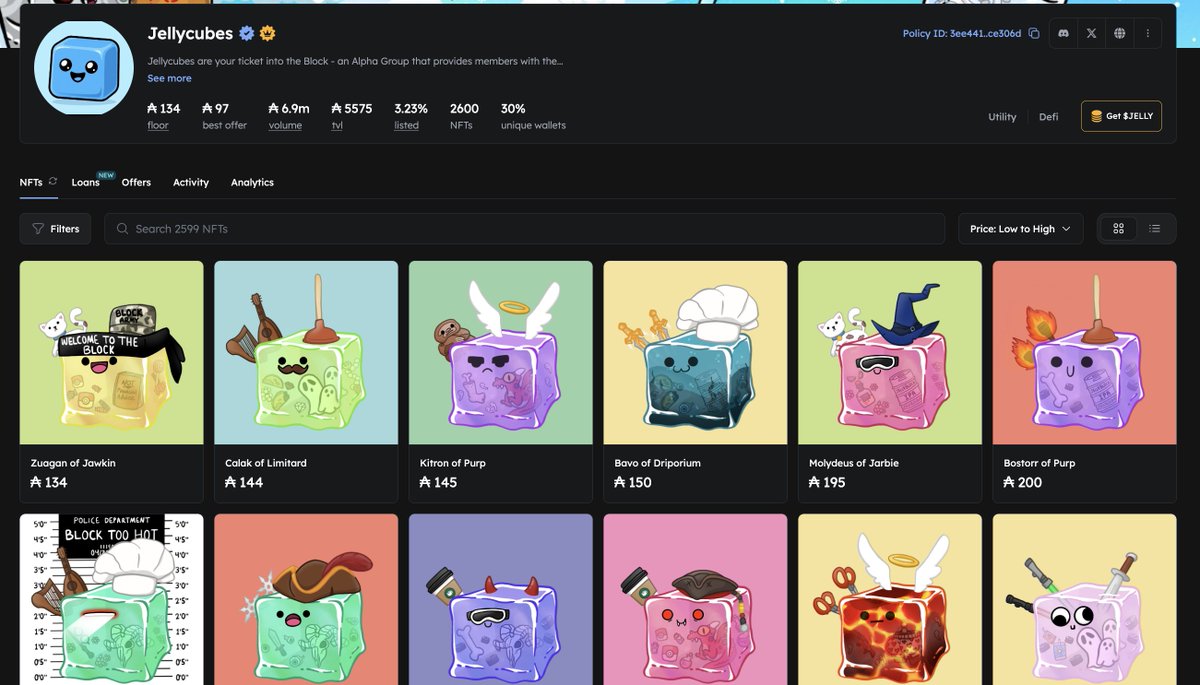Open the Molydeus of Jarbie NFT image
Image resolution: width=1200 pixels, height=685 pixels.
click(889, 353)
